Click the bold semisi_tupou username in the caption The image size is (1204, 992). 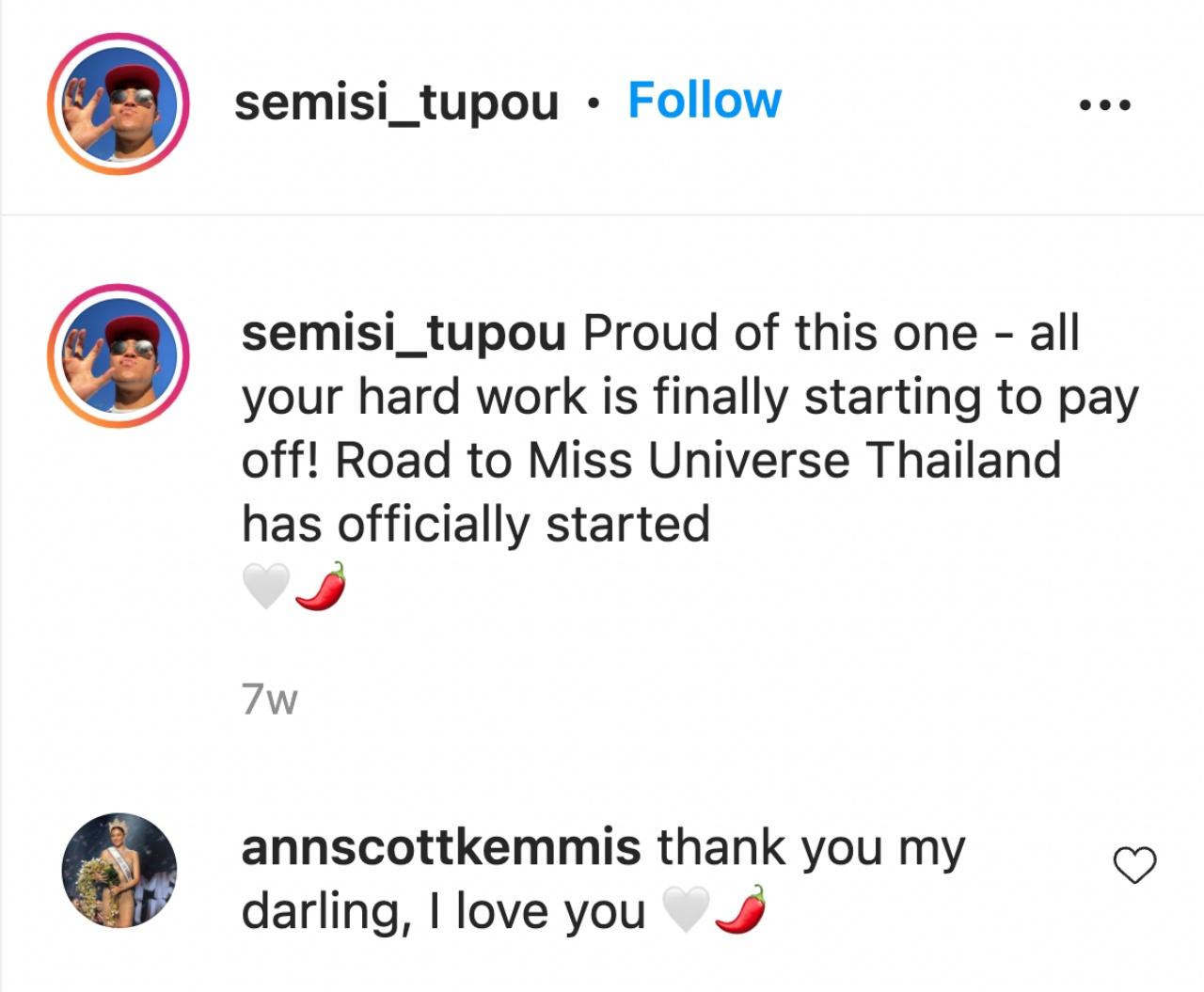[x=404, y=334]
